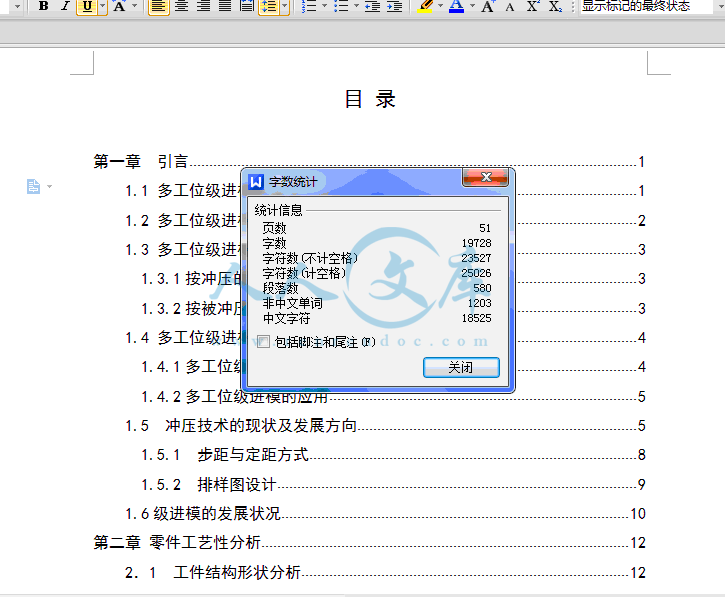Shrink font size
The image size is (725, 597).
pos(510,6)
